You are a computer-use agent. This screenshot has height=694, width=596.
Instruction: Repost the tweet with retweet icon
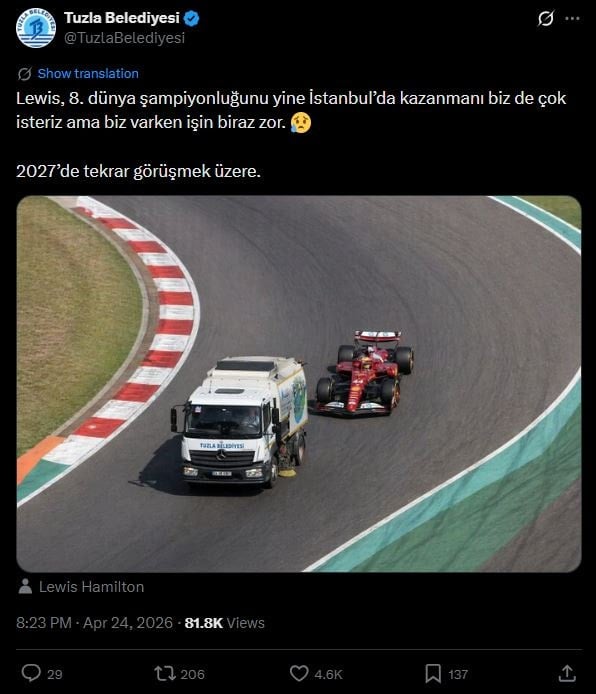tap(165, 674)
